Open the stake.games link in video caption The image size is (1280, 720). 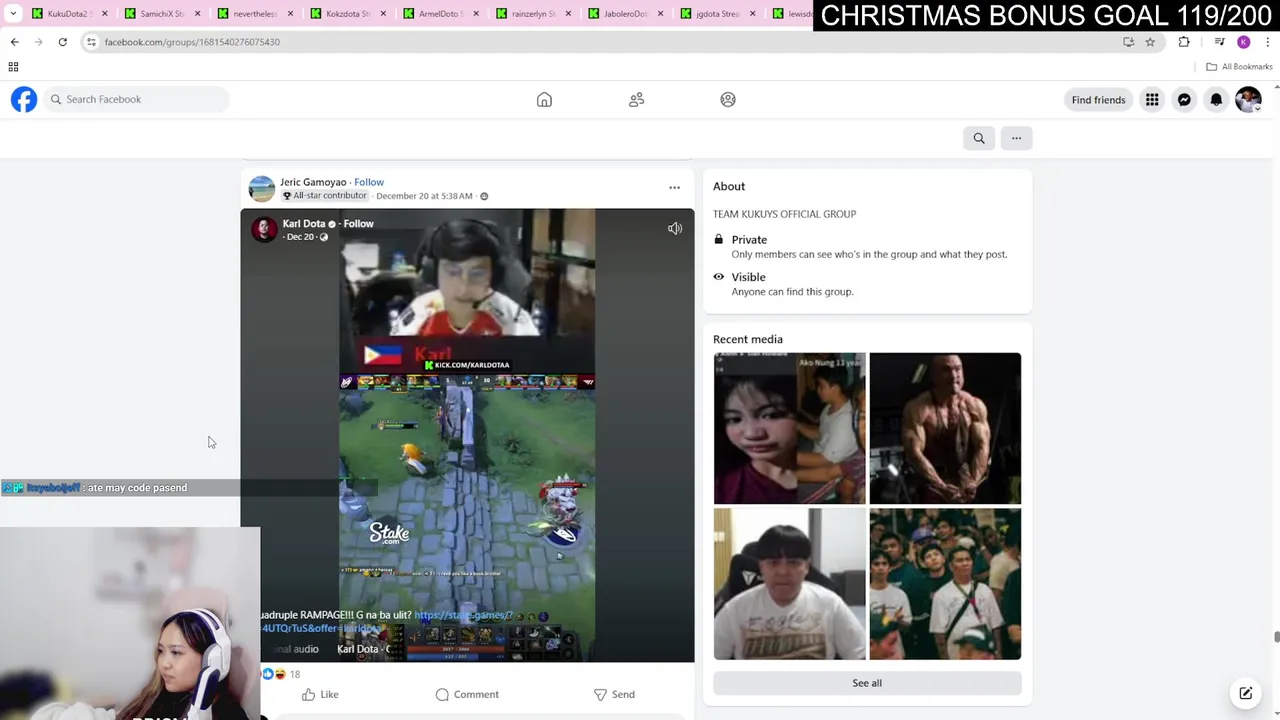click(x=463, y=615)
